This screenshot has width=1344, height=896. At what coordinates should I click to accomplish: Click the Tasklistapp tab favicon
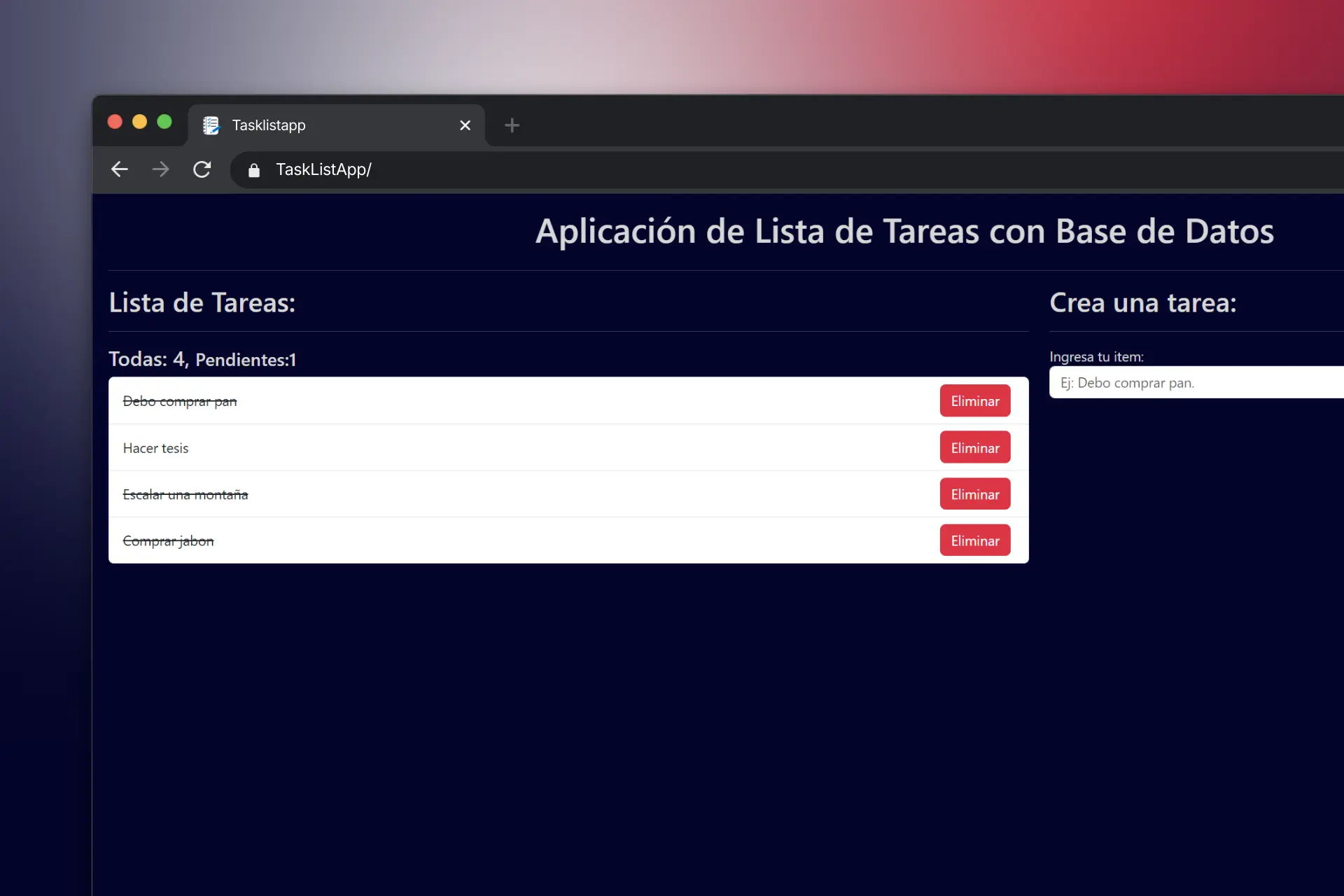tap(211, 125)
